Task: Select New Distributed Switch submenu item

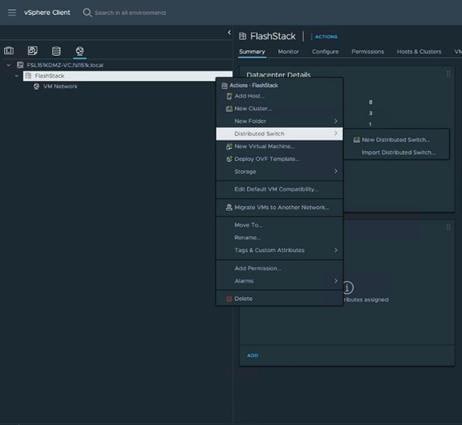Action: pyautogui.click(x=397, y=140)
